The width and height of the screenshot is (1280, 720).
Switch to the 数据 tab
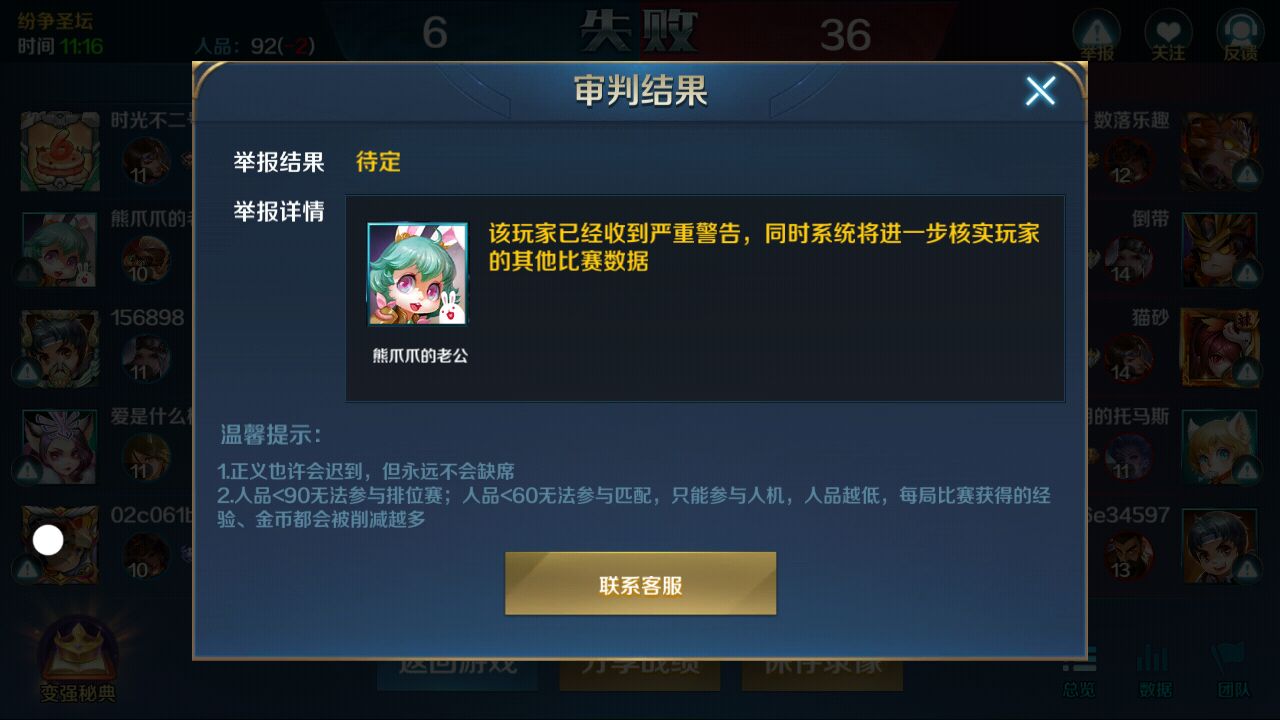(x=1155, y=671)
